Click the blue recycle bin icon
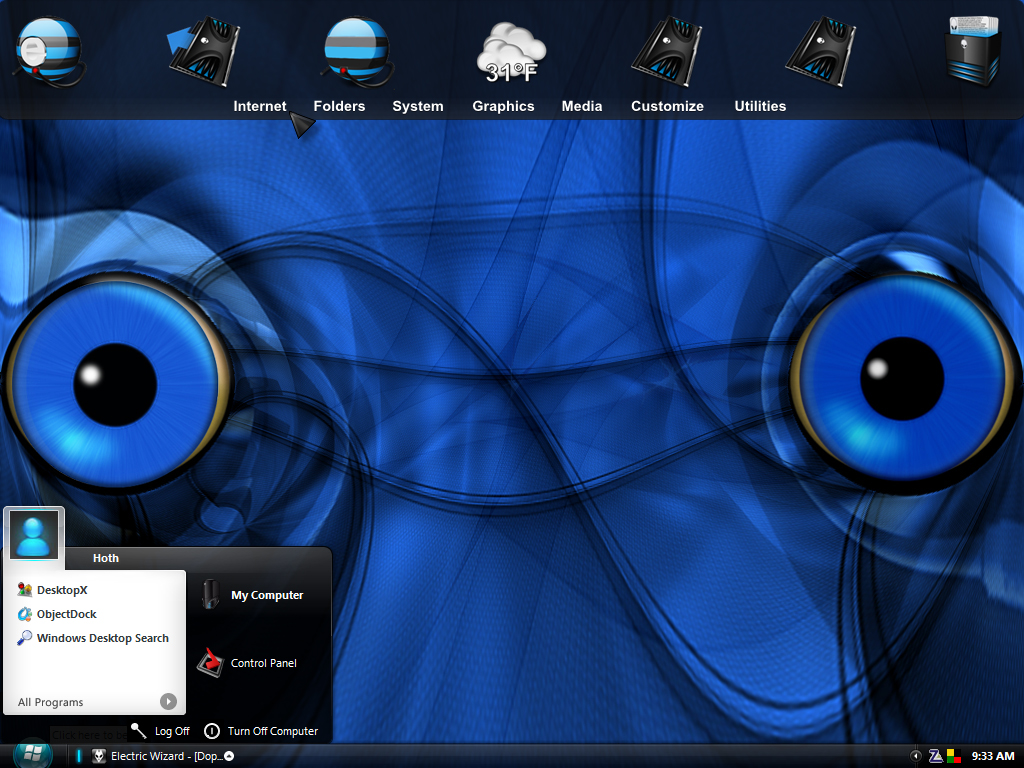The image size is (1024, 768). point(973,51)
